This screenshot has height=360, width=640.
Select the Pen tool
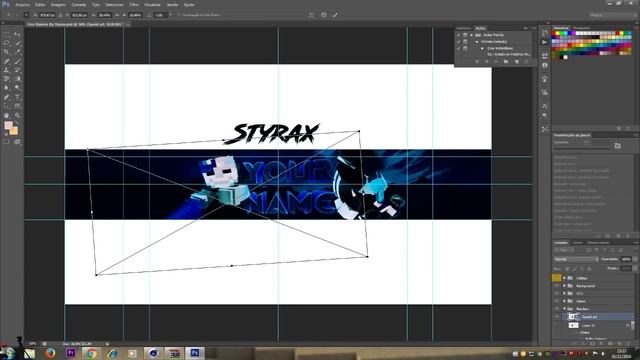coord(7,97)
